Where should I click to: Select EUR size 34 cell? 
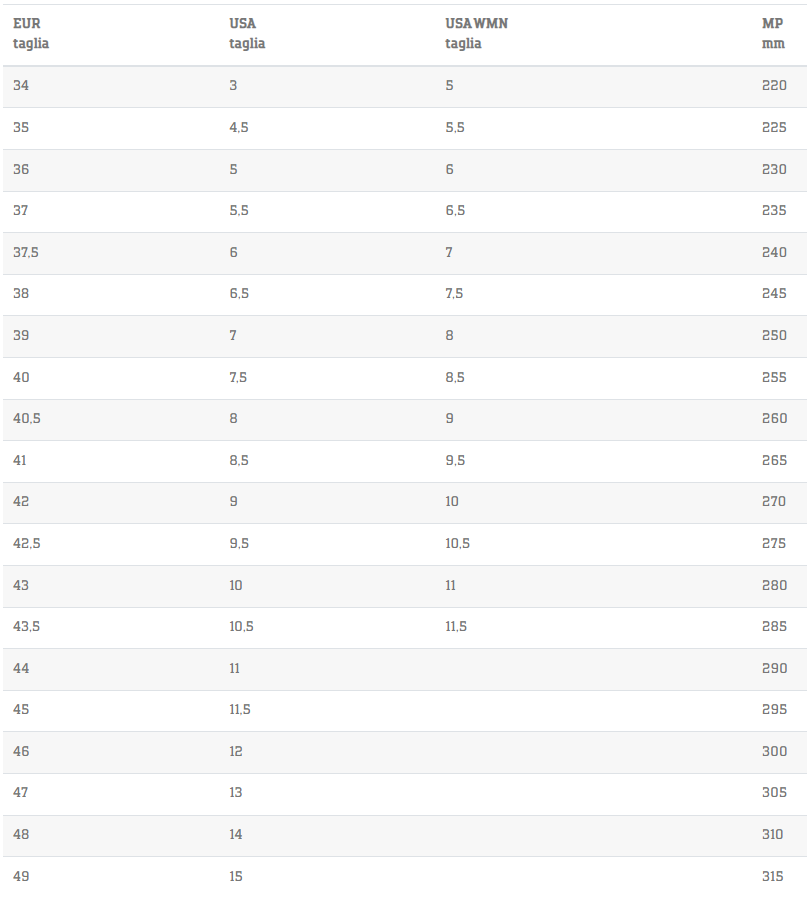coord(21,86)
